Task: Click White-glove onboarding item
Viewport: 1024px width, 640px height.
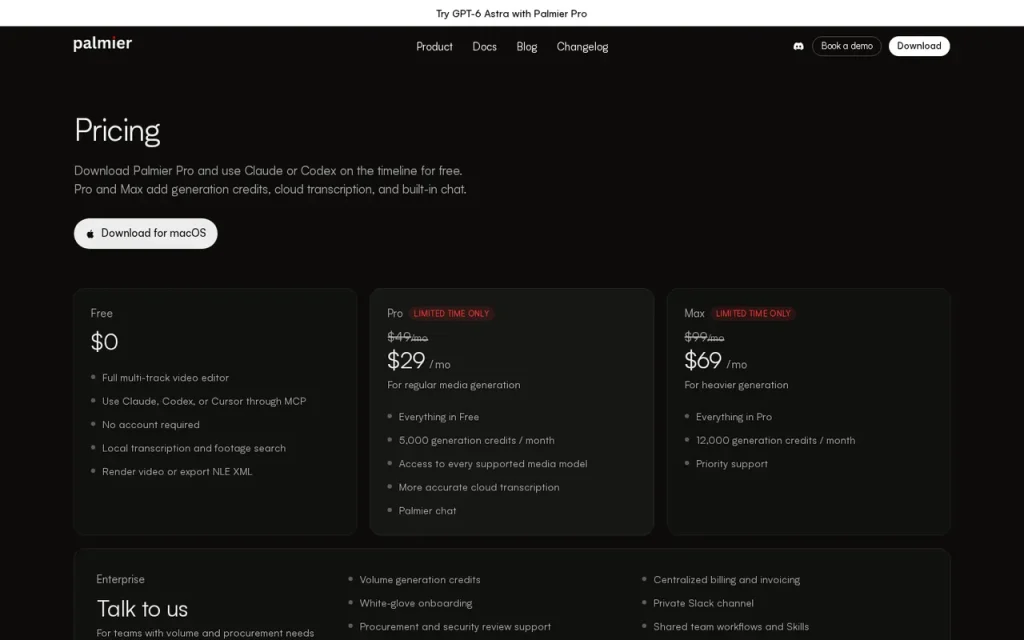Action: pyautogui.click(x=415, y=603)
